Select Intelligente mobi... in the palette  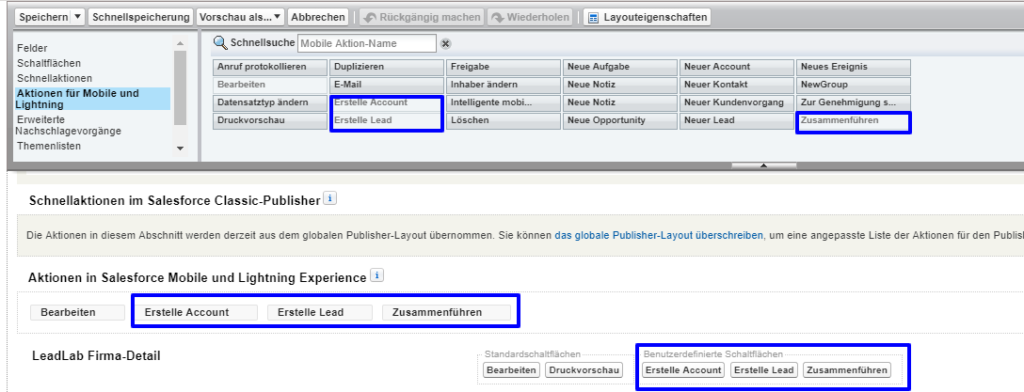coord(503,103)
